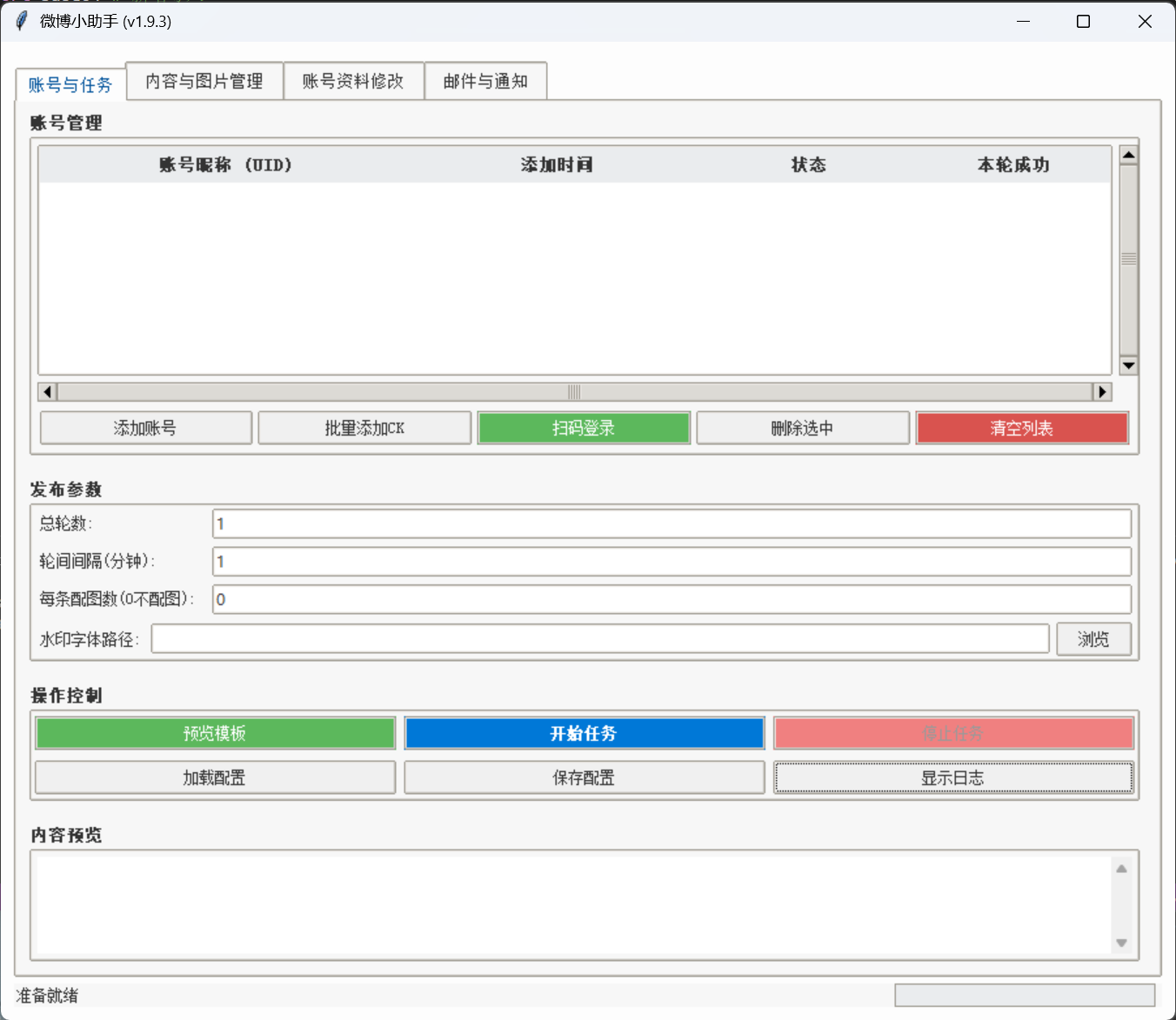The width and height of the screenshot is (1176, 1020).
Task: Click the 内容预览 scroll-down arrow
Action: 1122,943
